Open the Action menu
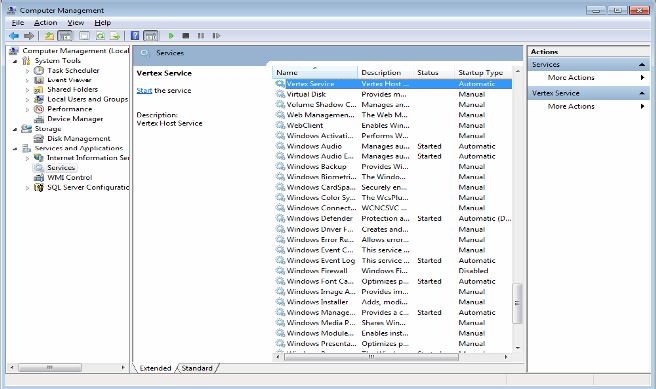Screen dimensions: 656x389 46,23
